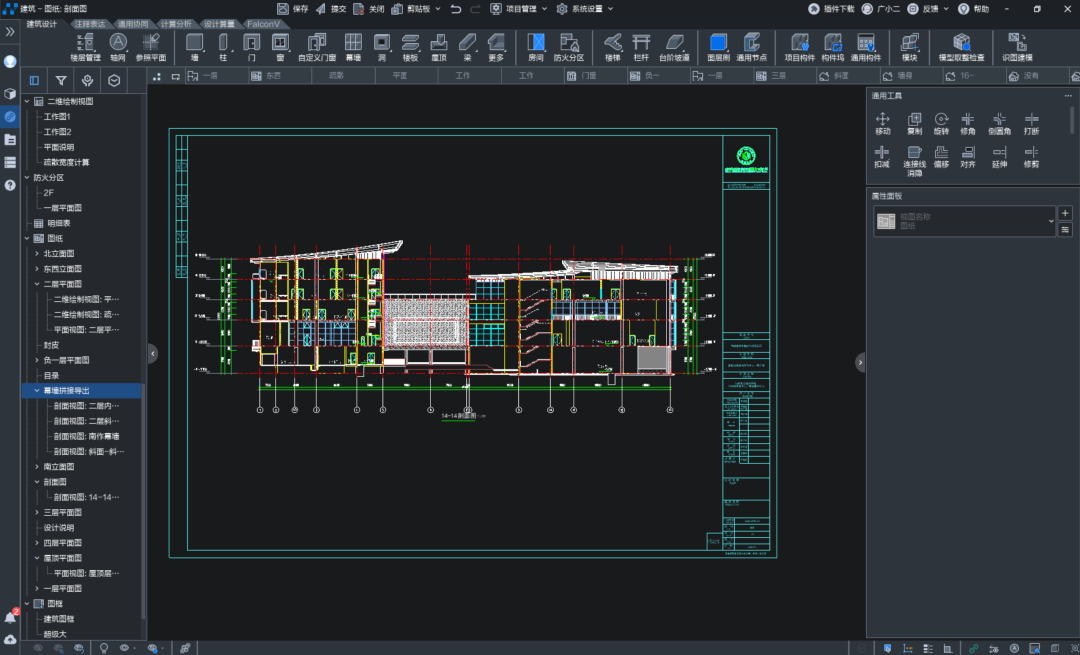Toggle the eye visibility icon in status bar
Screen dimensions: 1080x655
[124, 647]
